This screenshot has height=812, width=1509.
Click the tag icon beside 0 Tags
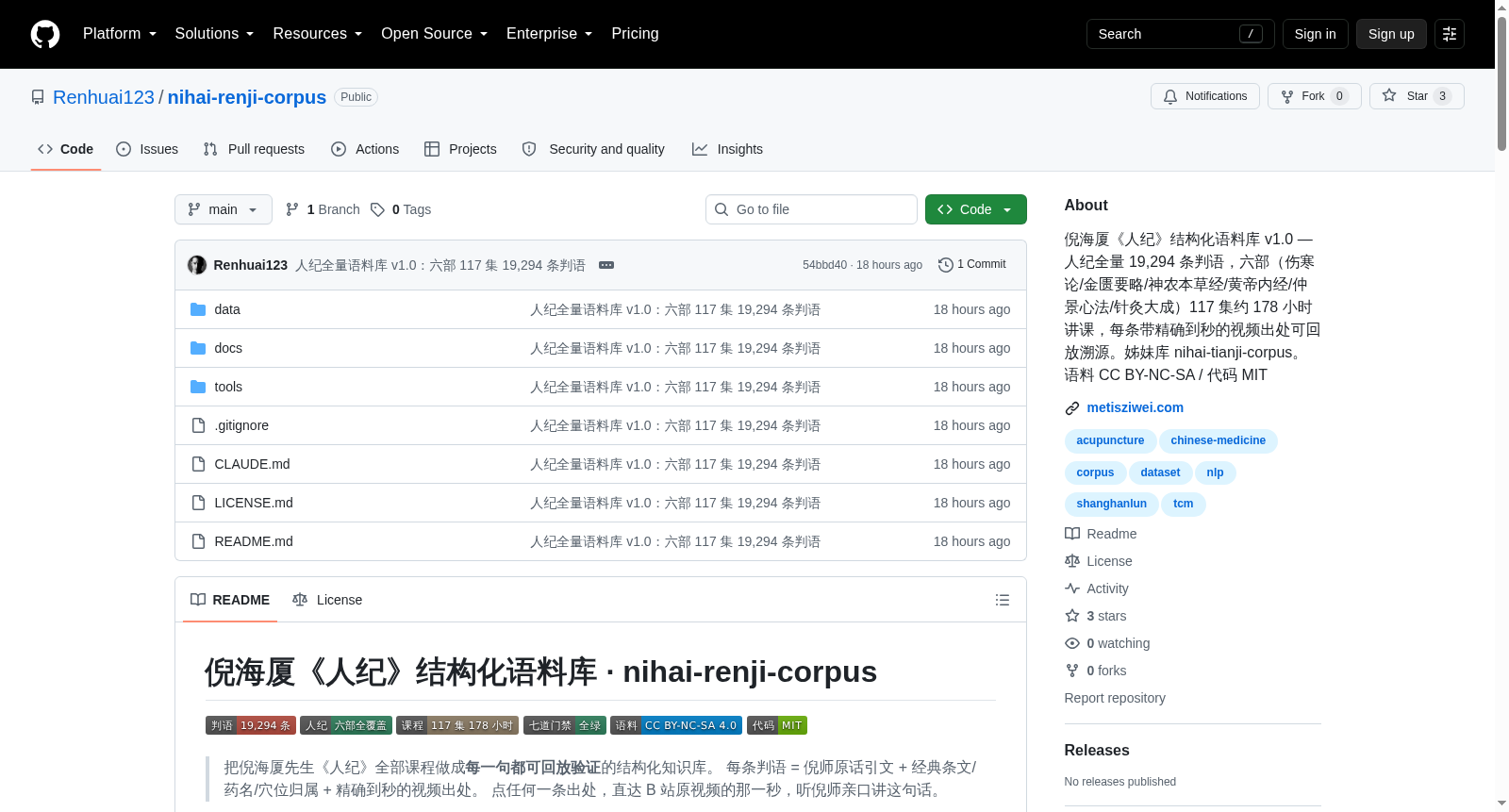click(x=377, y=209)
